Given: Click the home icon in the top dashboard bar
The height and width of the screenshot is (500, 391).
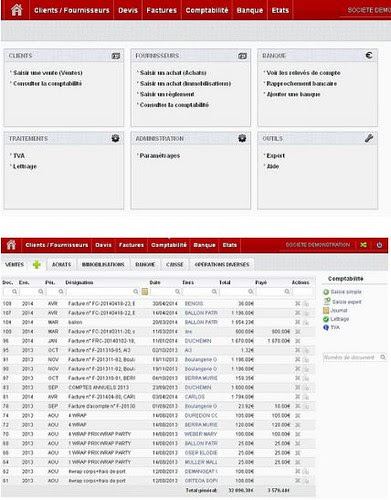Looking at the screenshot, I should pyautogui.click(x=16, y=10).
